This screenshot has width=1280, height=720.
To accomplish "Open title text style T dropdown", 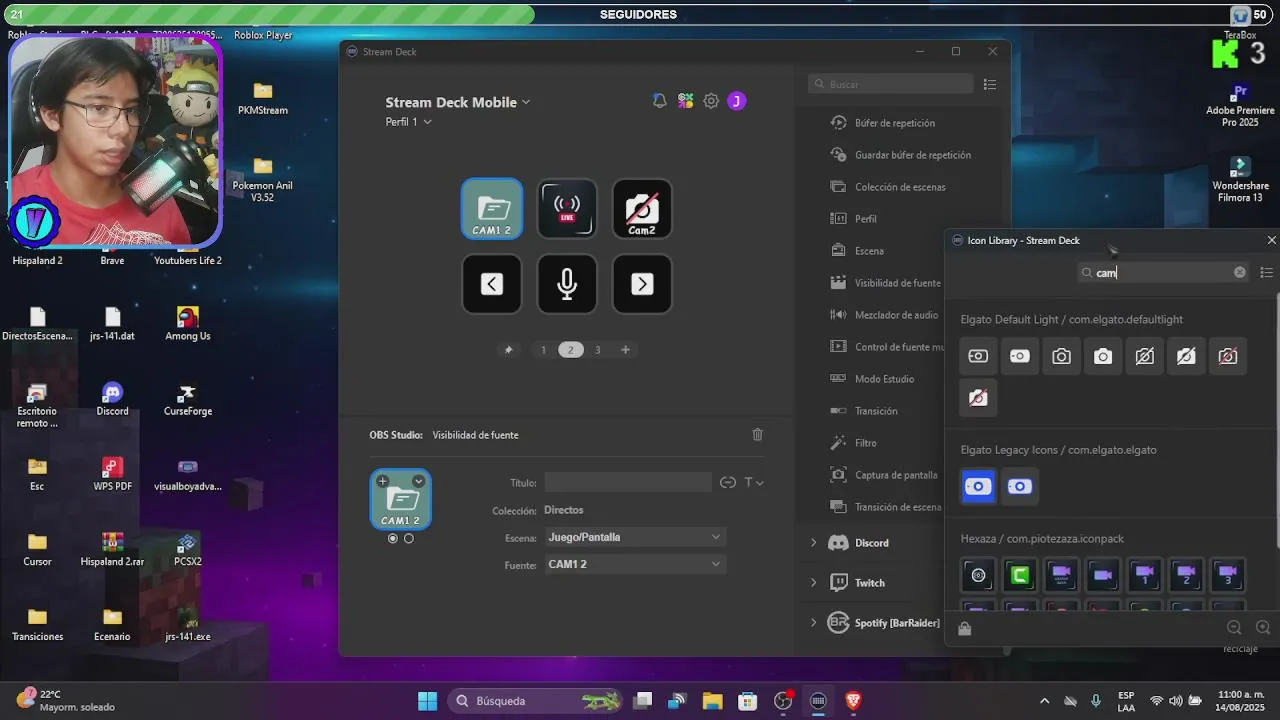I will coord(752,482).
